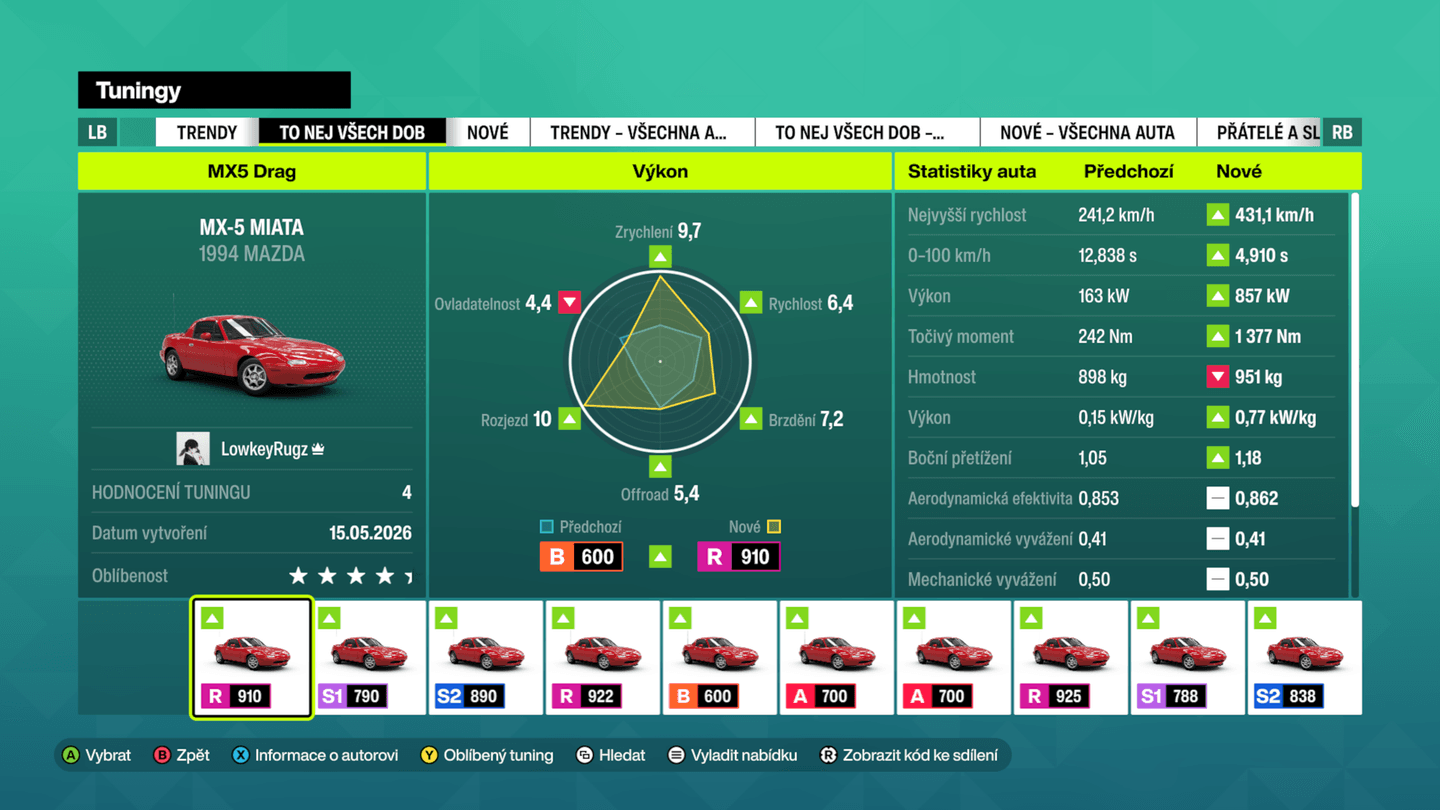Click the pink R 910 class badge under Nové
This screenshot has height=810, width=1440.
click(x=739, y=557)
